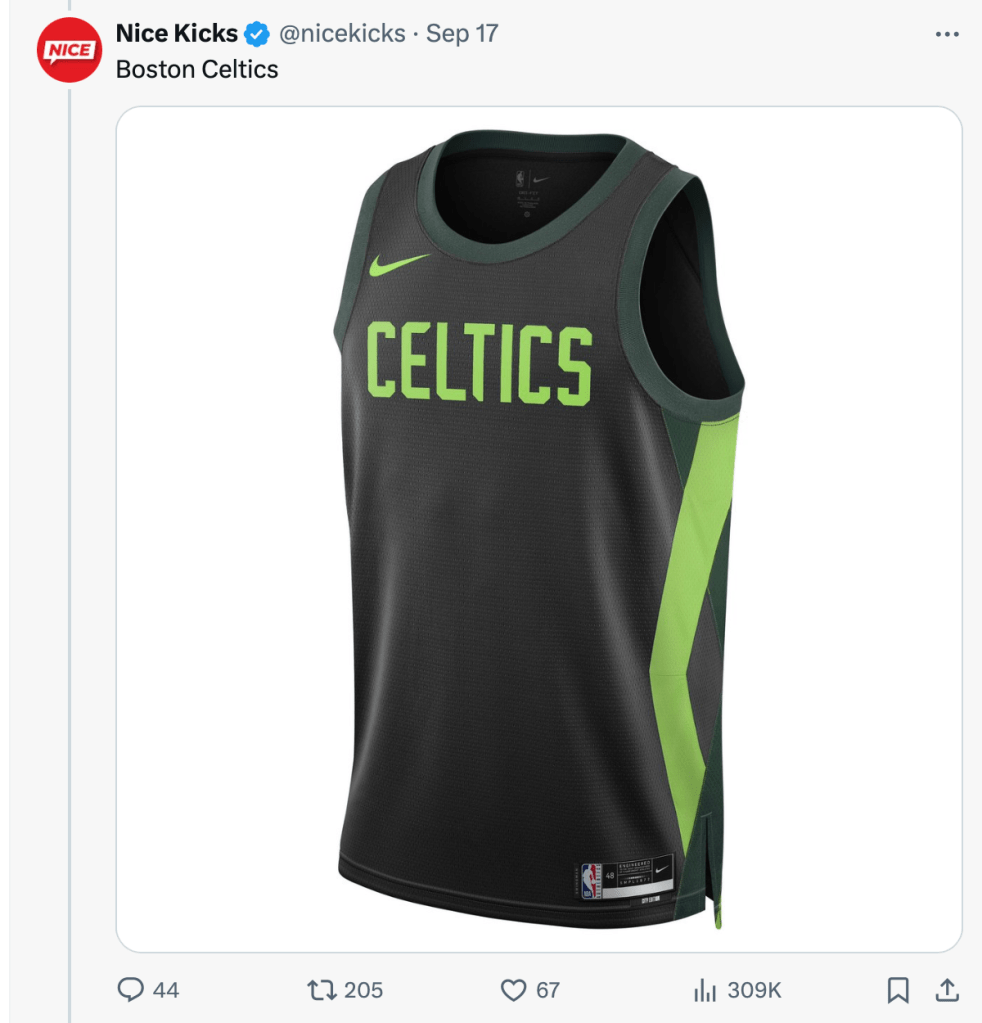Click the 44 replies count

(x=166, y=990)
